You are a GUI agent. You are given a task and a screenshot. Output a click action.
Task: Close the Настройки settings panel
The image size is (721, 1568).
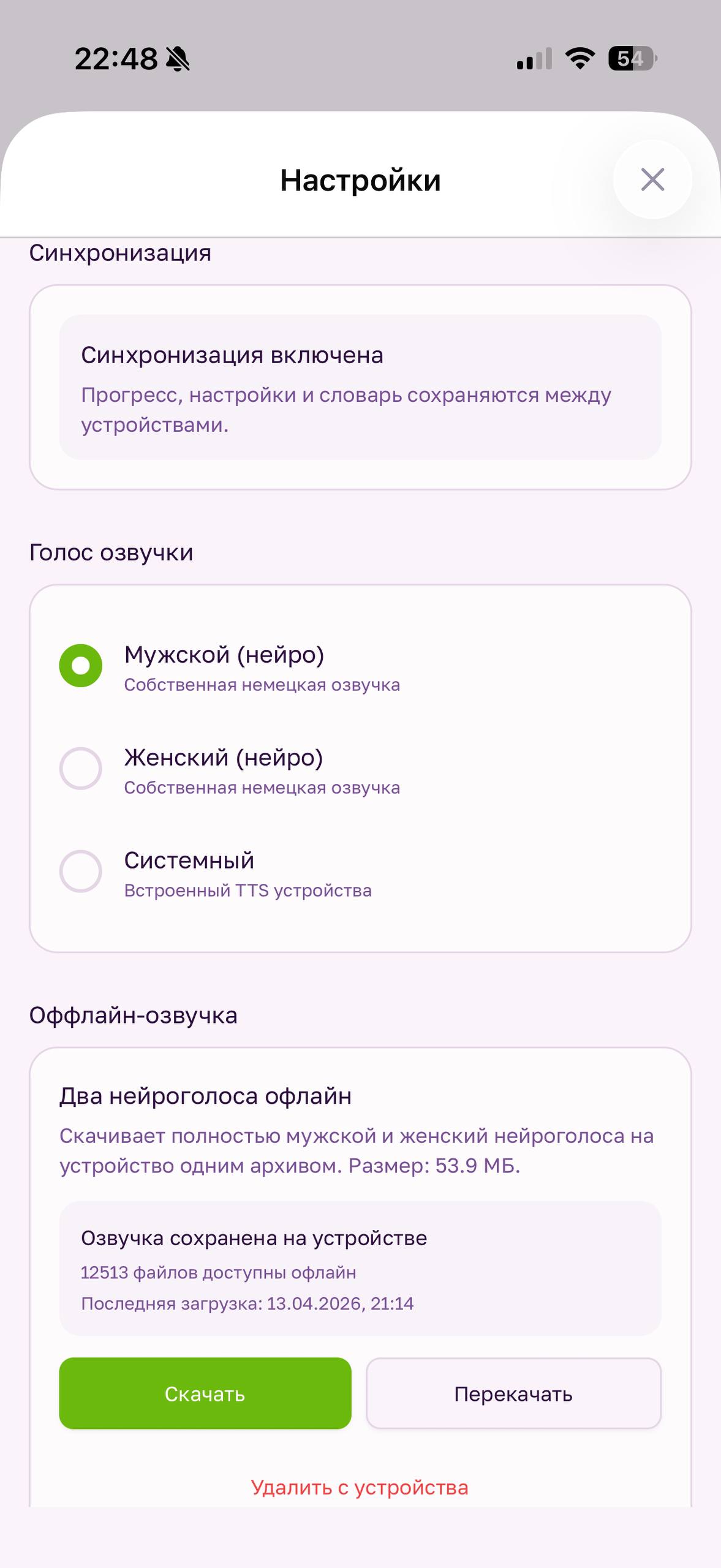click(653, 179)
